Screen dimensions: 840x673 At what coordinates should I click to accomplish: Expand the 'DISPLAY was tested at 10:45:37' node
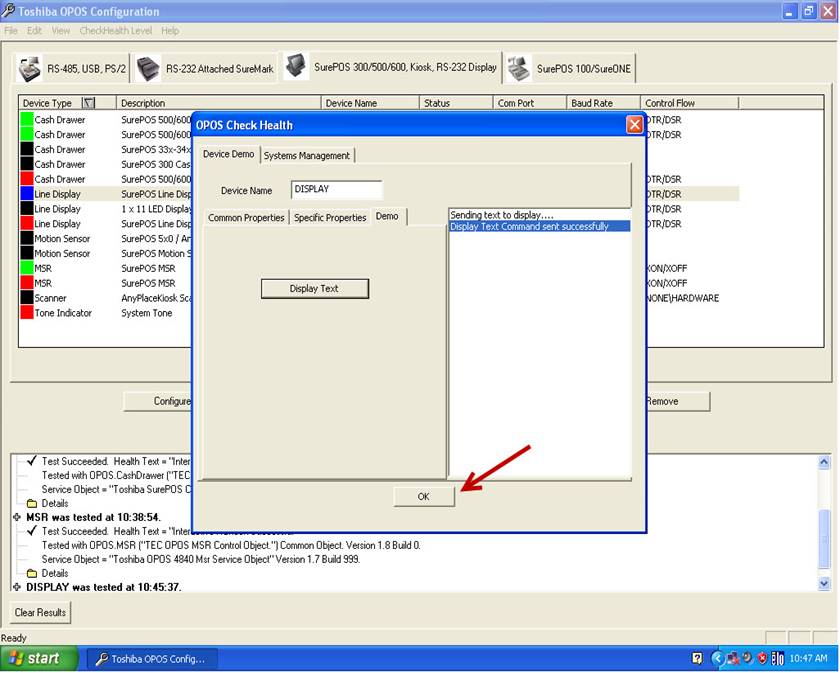click(x=17, y=587)
